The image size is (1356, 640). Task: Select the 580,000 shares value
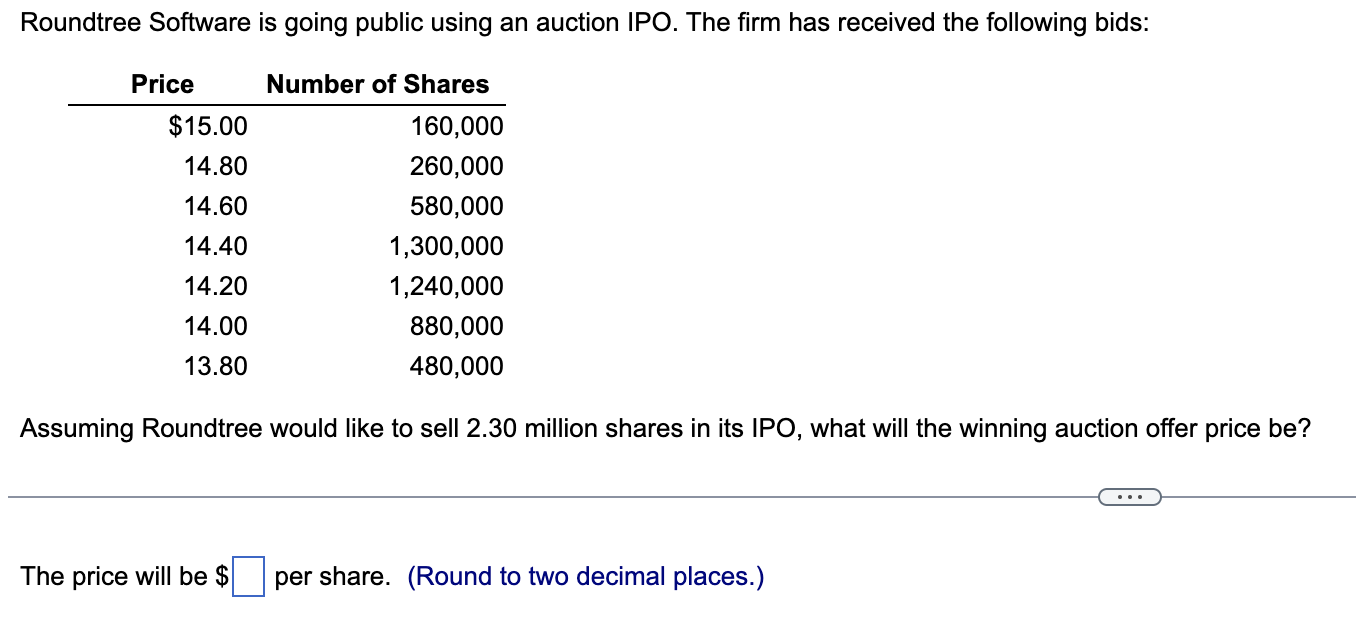click(x=457, y=206)
